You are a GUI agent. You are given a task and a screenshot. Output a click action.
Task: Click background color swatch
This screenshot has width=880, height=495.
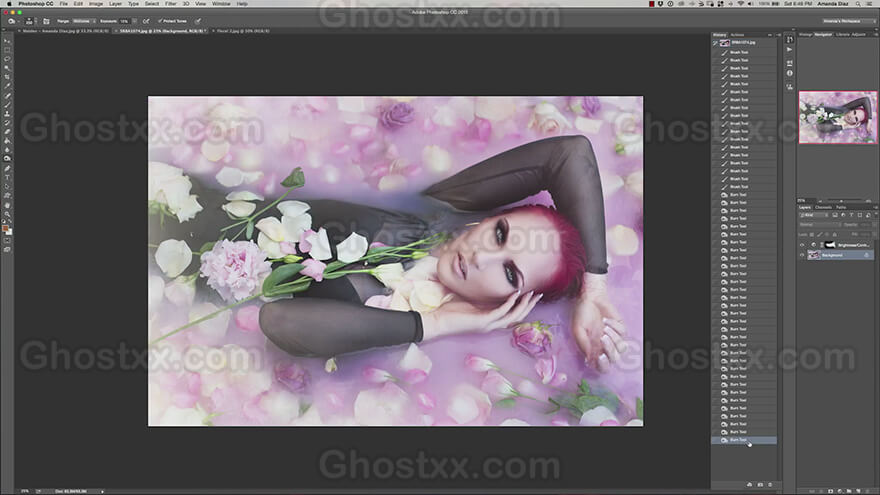click(9, 231)
